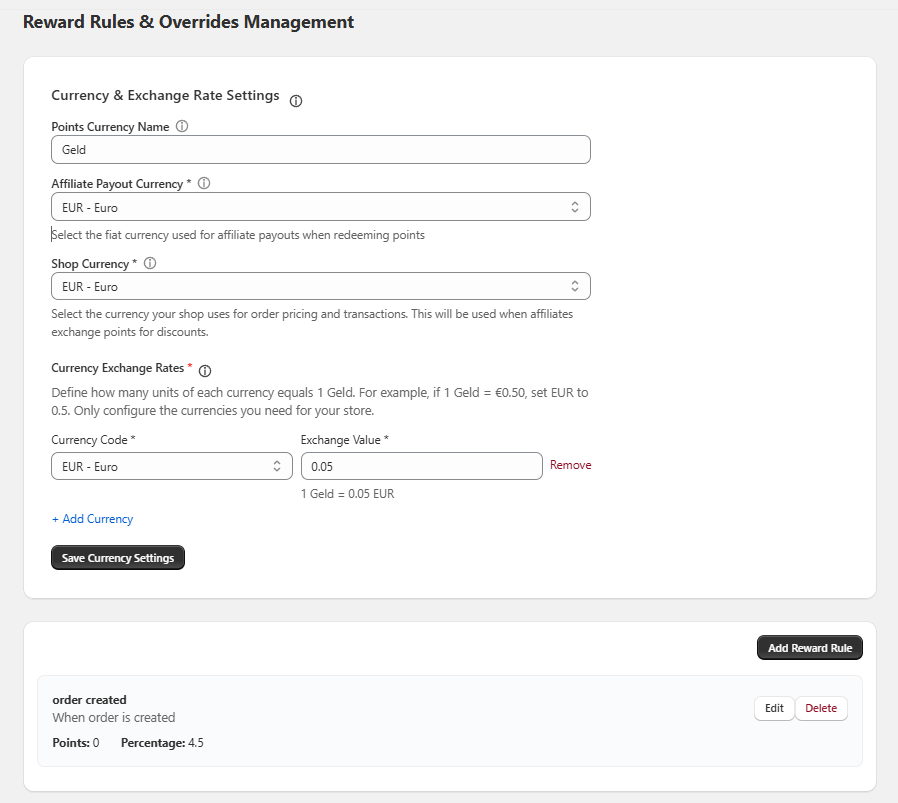
Task: Open the Affiliate Payout Currency dropdown
Action: point(320,207)
